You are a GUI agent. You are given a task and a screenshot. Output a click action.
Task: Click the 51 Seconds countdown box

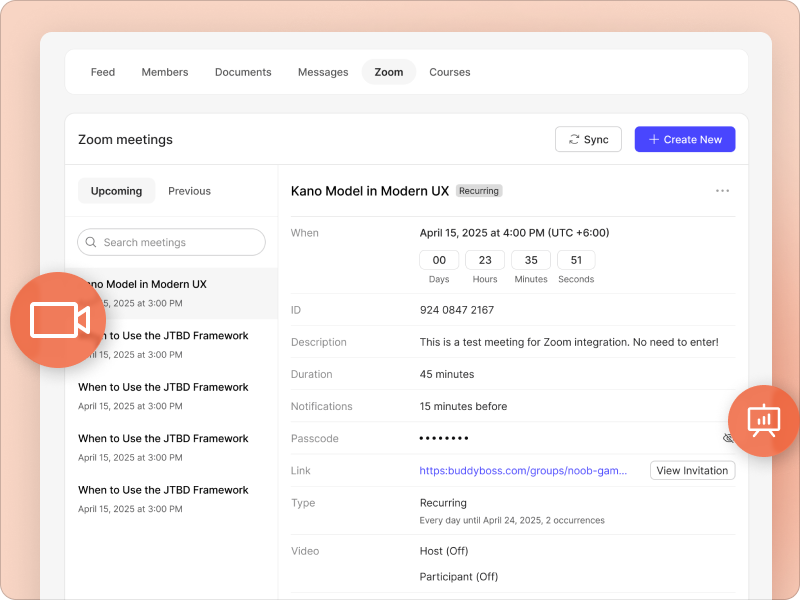coord(576,260)
